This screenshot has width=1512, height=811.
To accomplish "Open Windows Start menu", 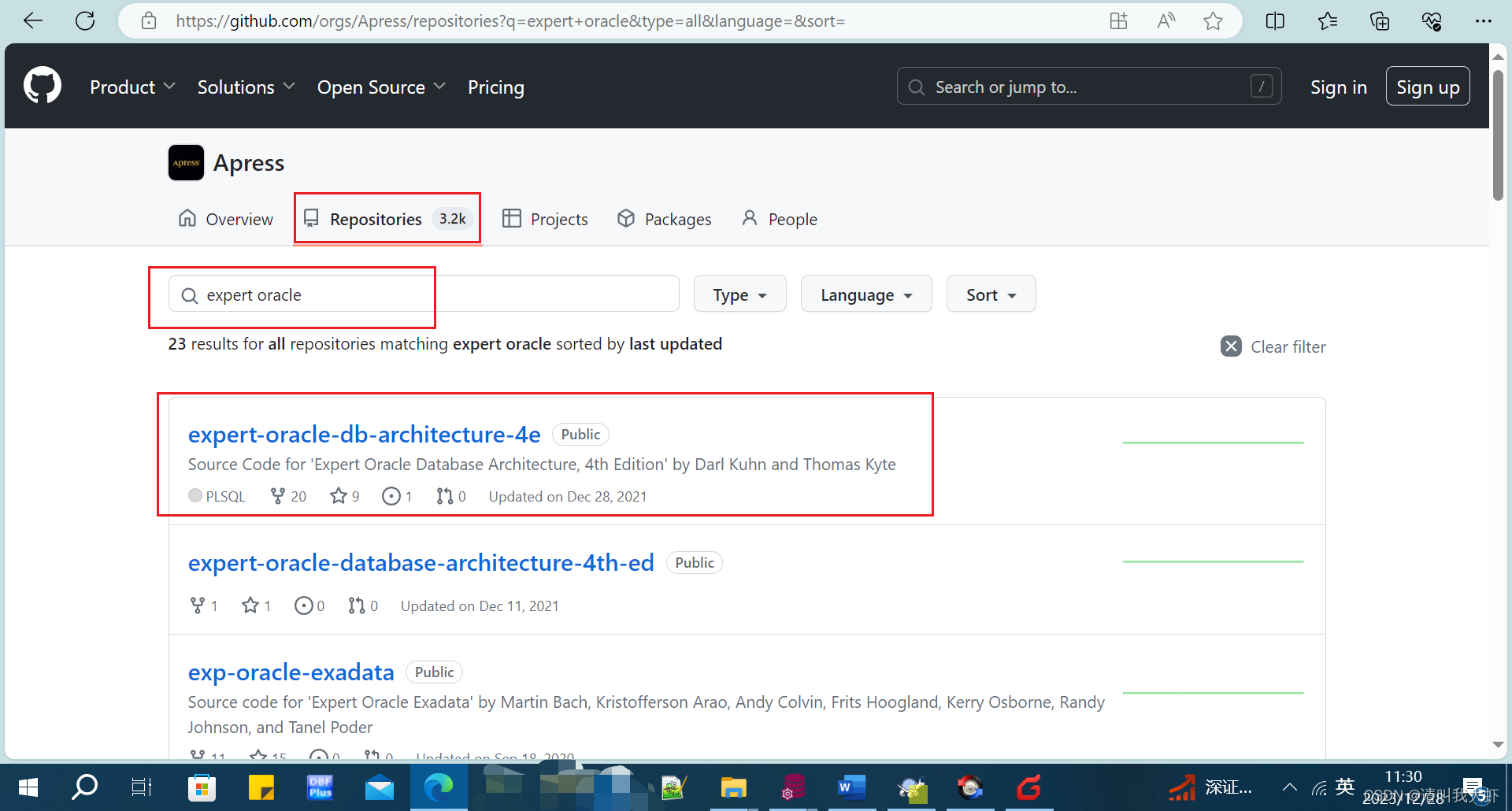I will coord(28,787).
